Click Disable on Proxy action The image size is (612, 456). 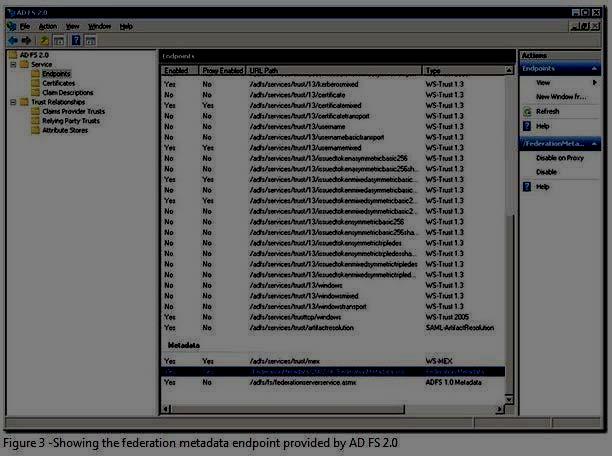tap(560, 158)
